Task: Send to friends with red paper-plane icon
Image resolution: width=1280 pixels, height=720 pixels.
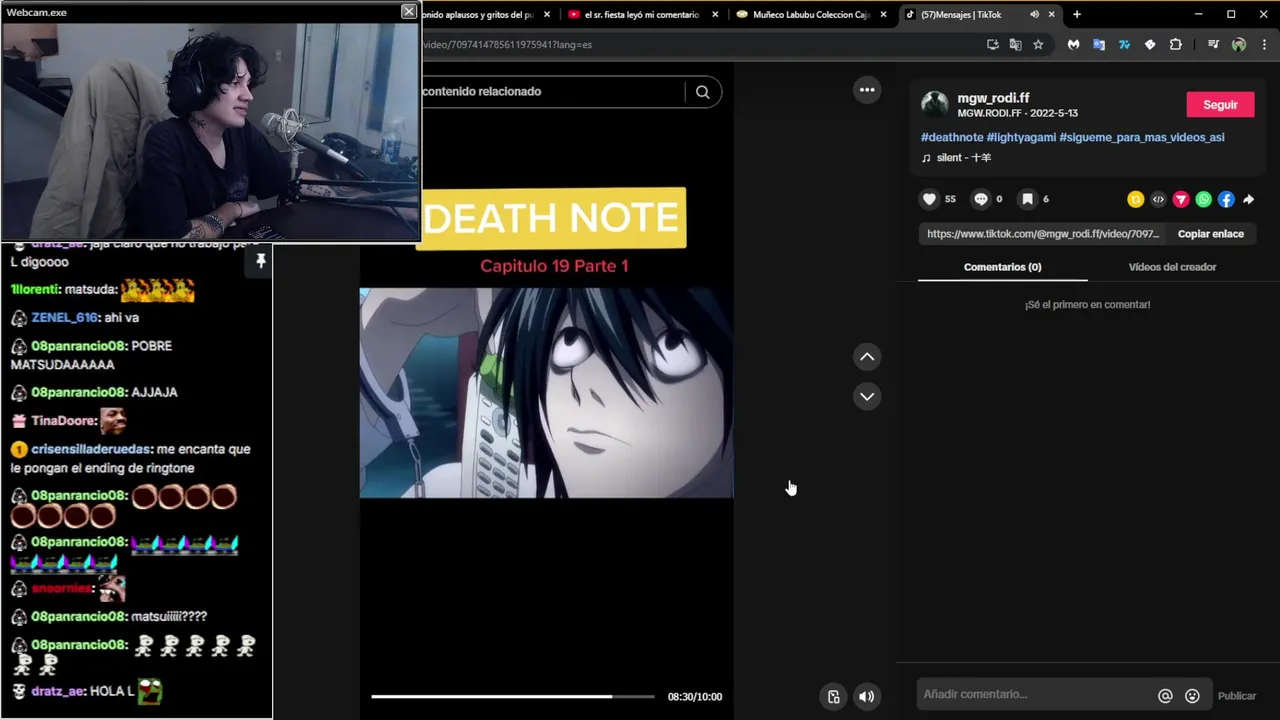Action: [x=1181, y=199]
